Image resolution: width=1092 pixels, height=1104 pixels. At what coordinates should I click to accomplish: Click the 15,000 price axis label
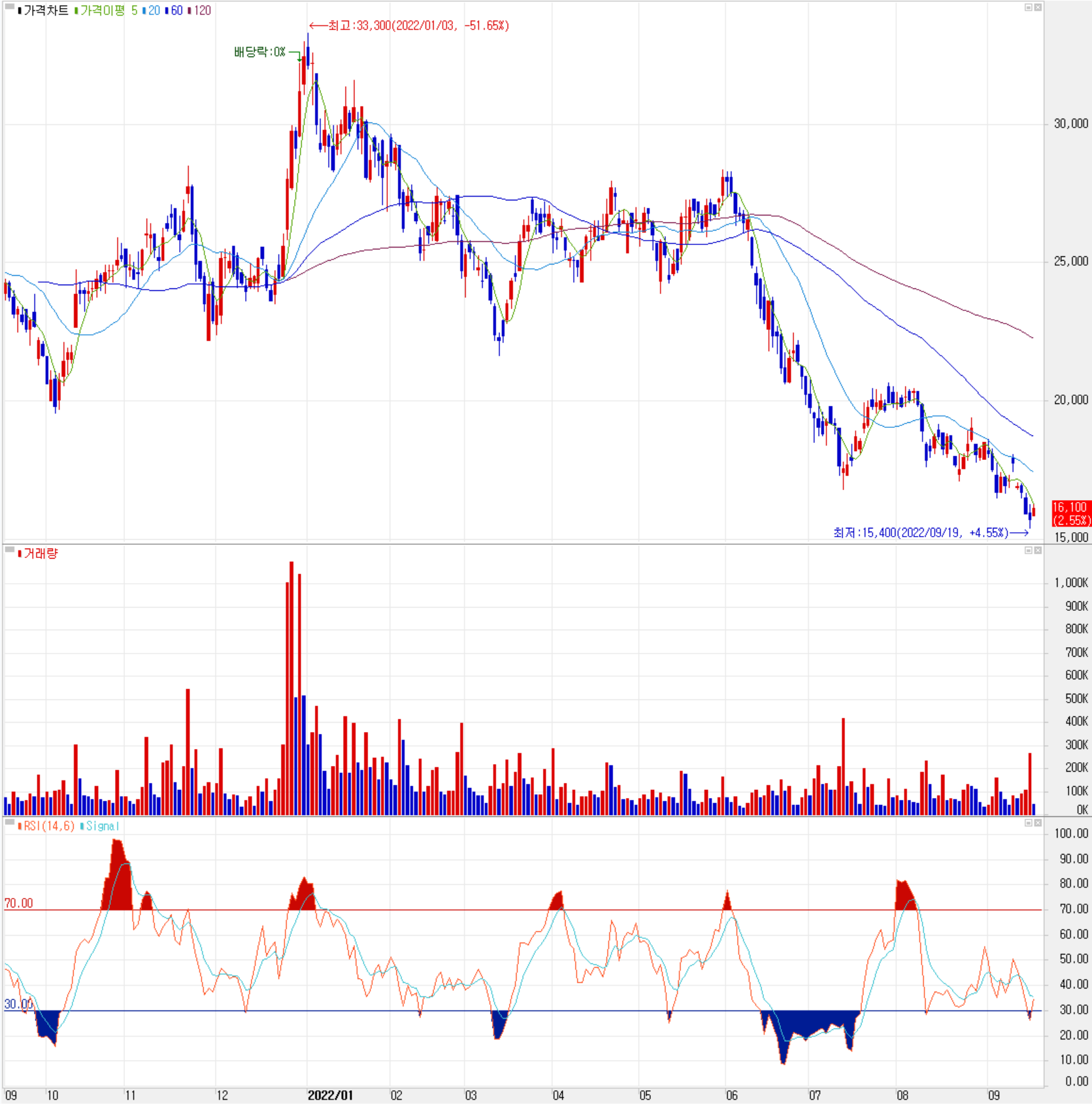(1071, 537)
